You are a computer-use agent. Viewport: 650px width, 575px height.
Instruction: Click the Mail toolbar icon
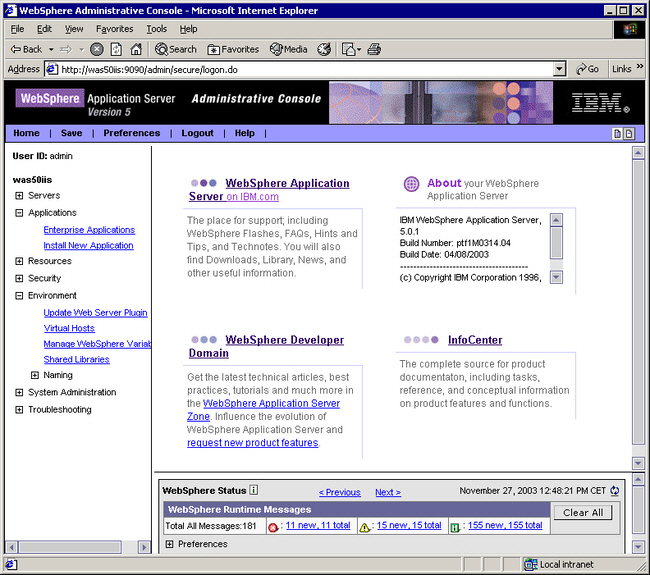[348, 49]
